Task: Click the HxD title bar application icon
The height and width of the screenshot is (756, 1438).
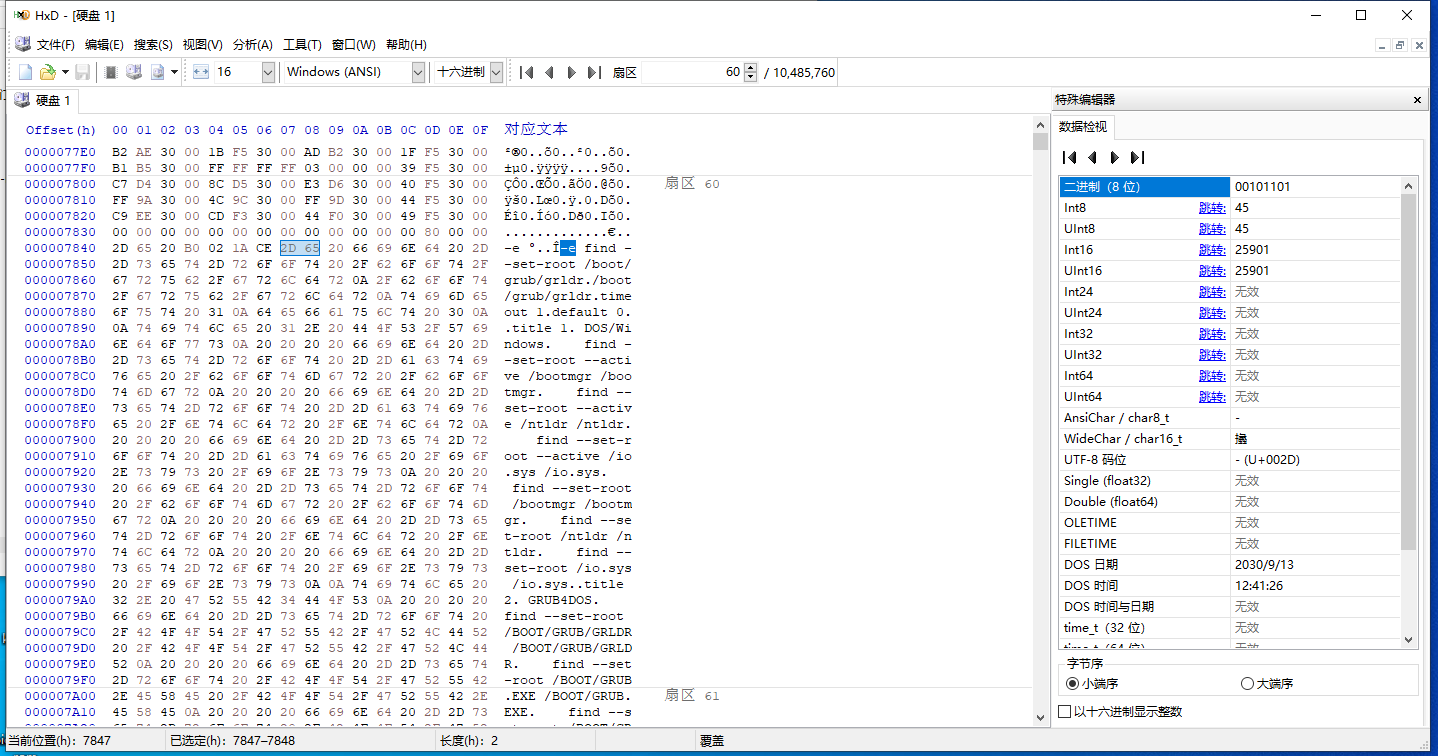Action: coord(21,15)
